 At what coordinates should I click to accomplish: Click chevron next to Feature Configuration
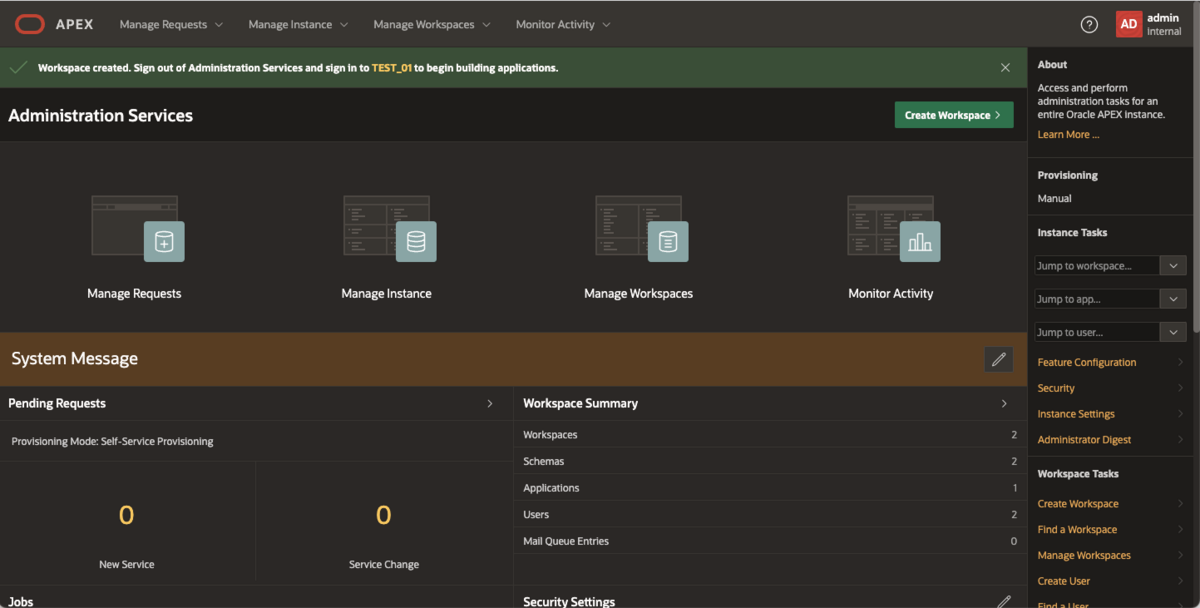click(x=1180, y=362)
